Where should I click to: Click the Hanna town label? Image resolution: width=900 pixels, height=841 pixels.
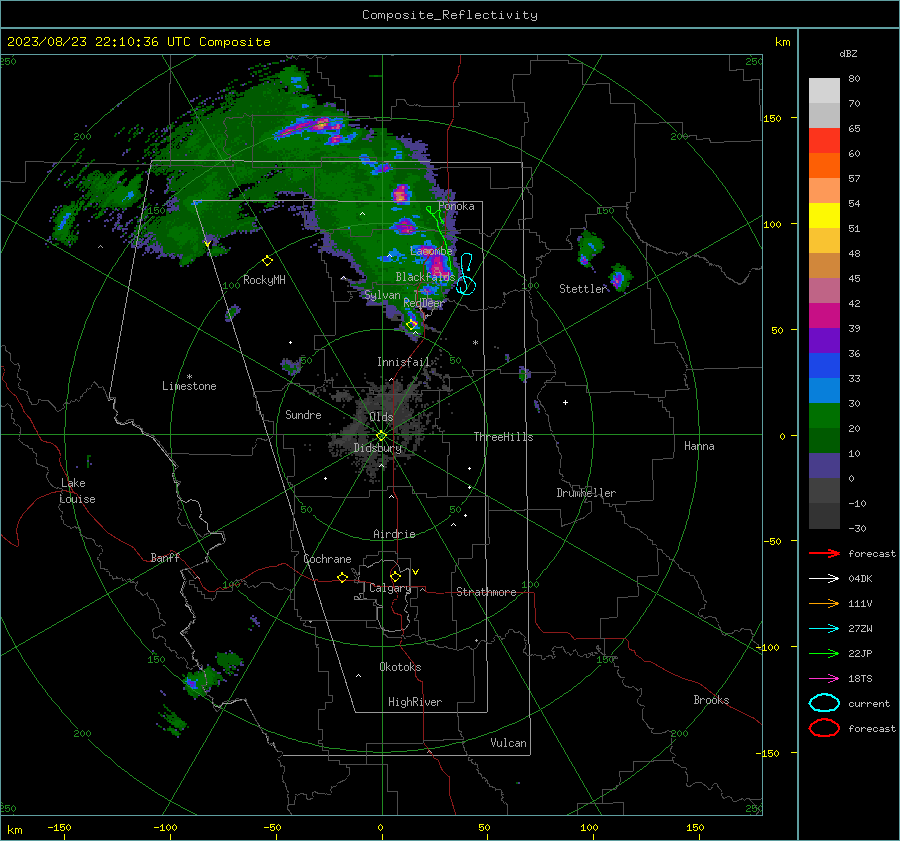point(699,446)
